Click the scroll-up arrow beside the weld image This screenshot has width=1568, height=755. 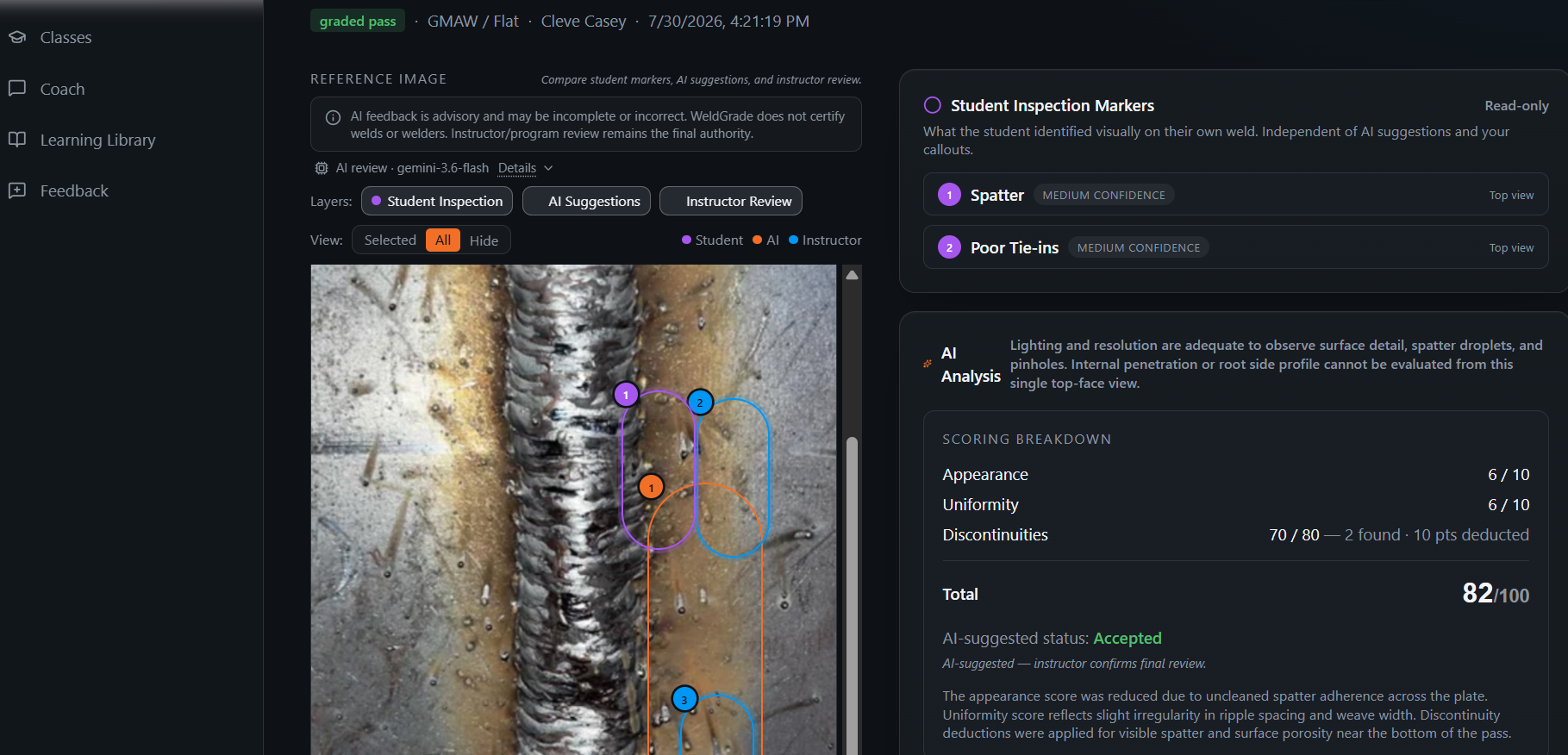click(x=852, y=275)
